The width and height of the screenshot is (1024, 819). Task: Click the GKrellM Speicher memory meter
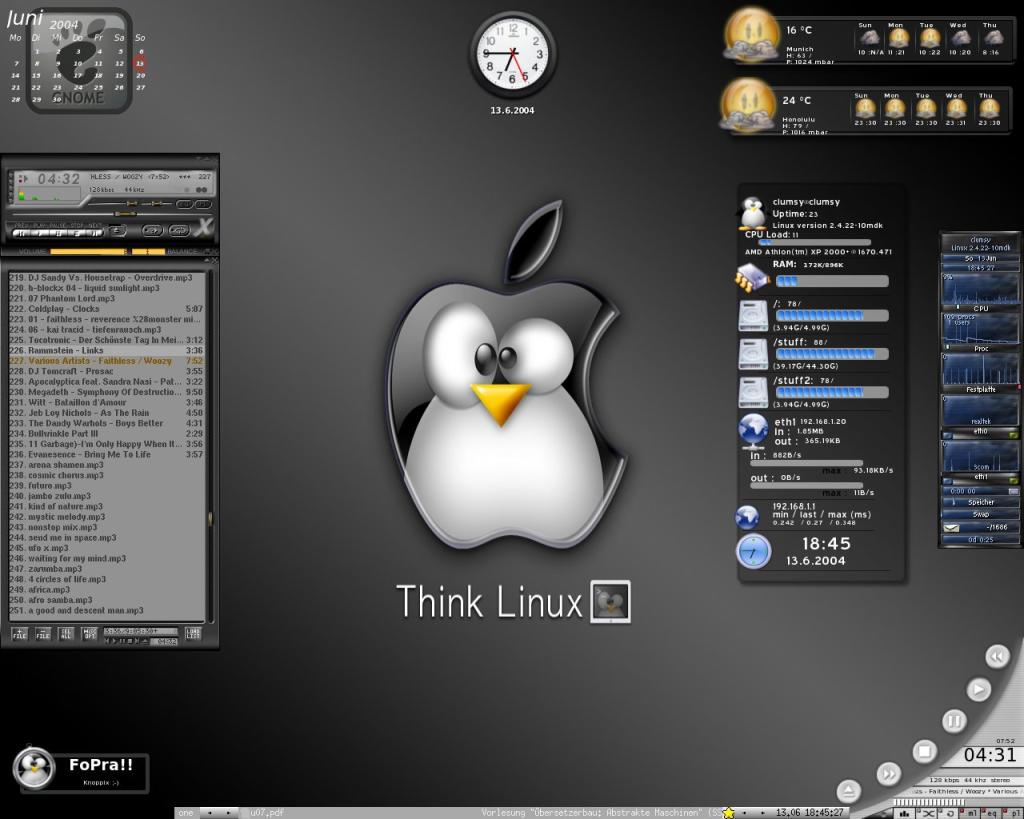click(980, 502)
